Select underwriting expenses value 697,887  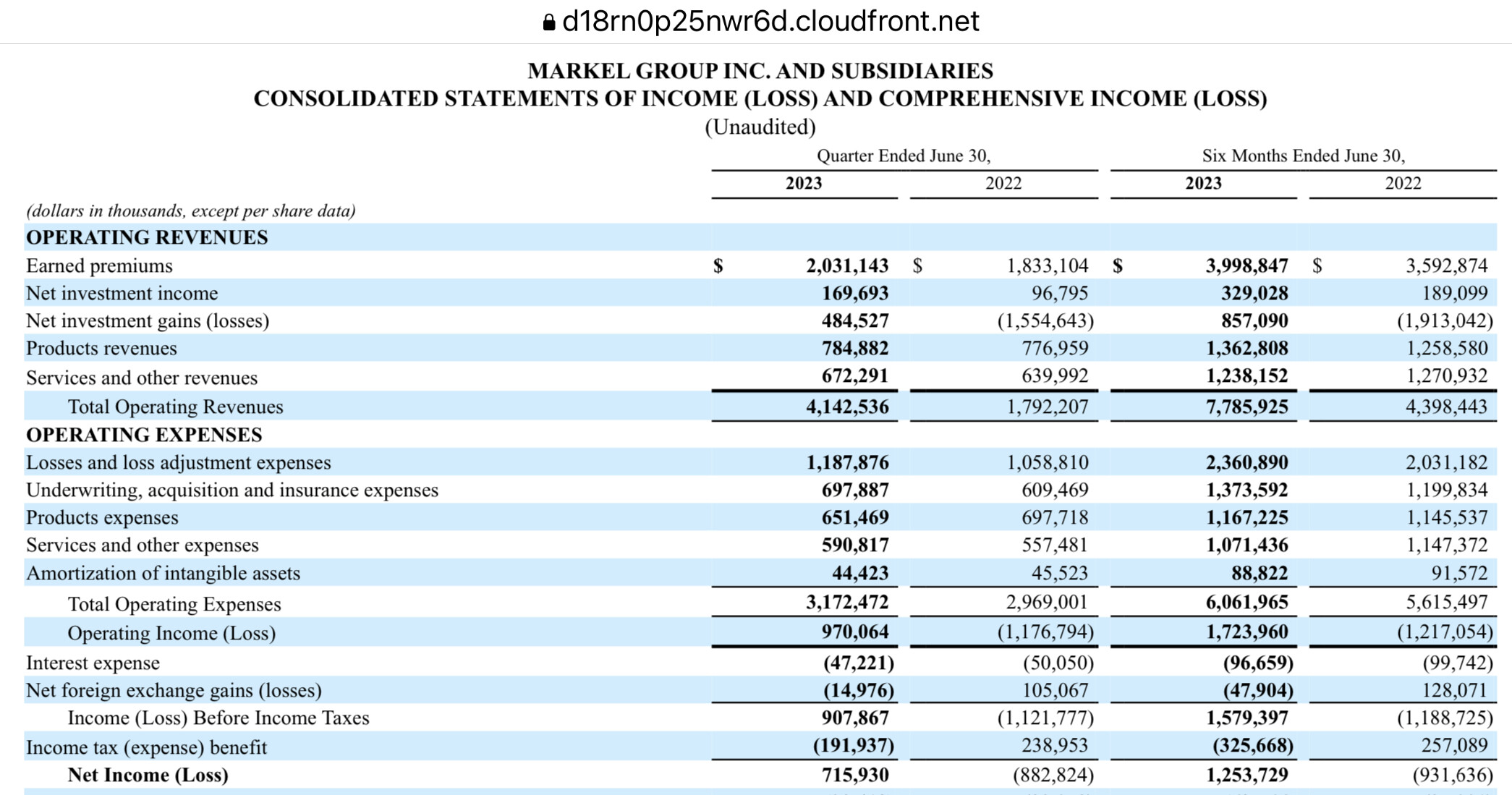coord(855,490)
